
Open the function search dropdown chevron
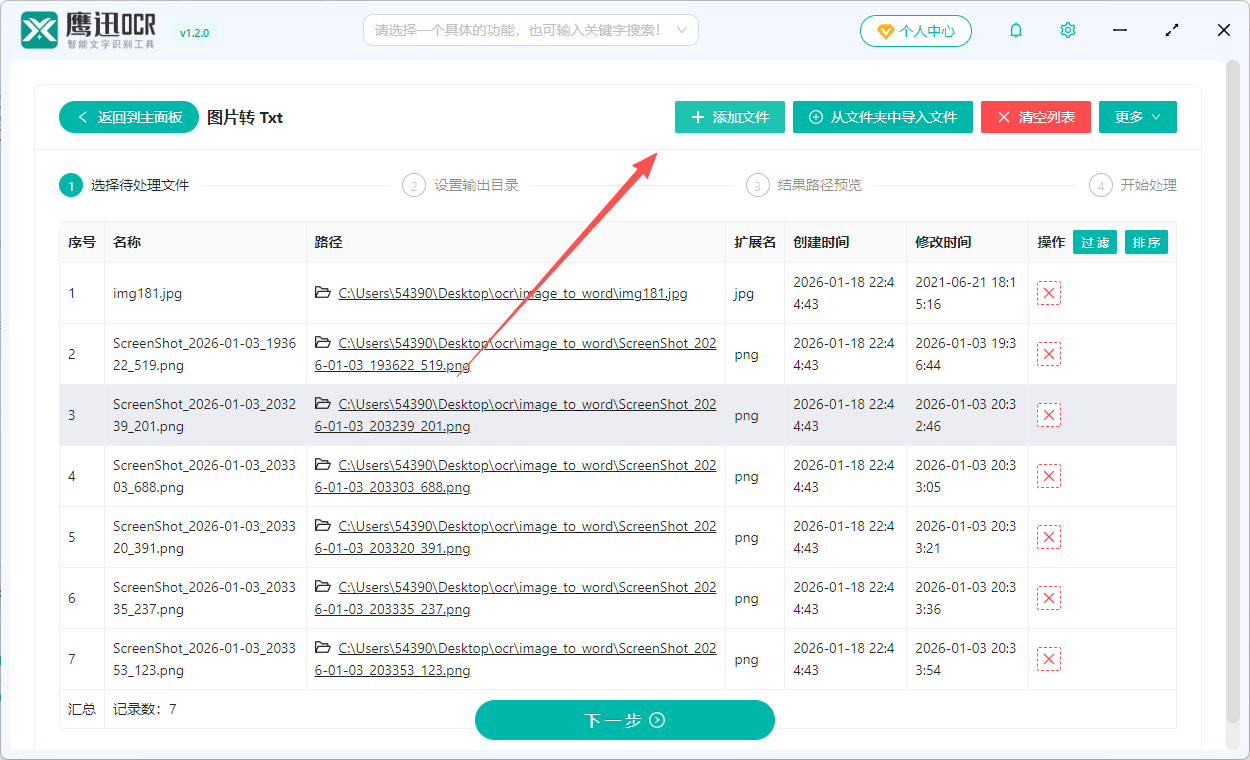[x=684, y=30]
